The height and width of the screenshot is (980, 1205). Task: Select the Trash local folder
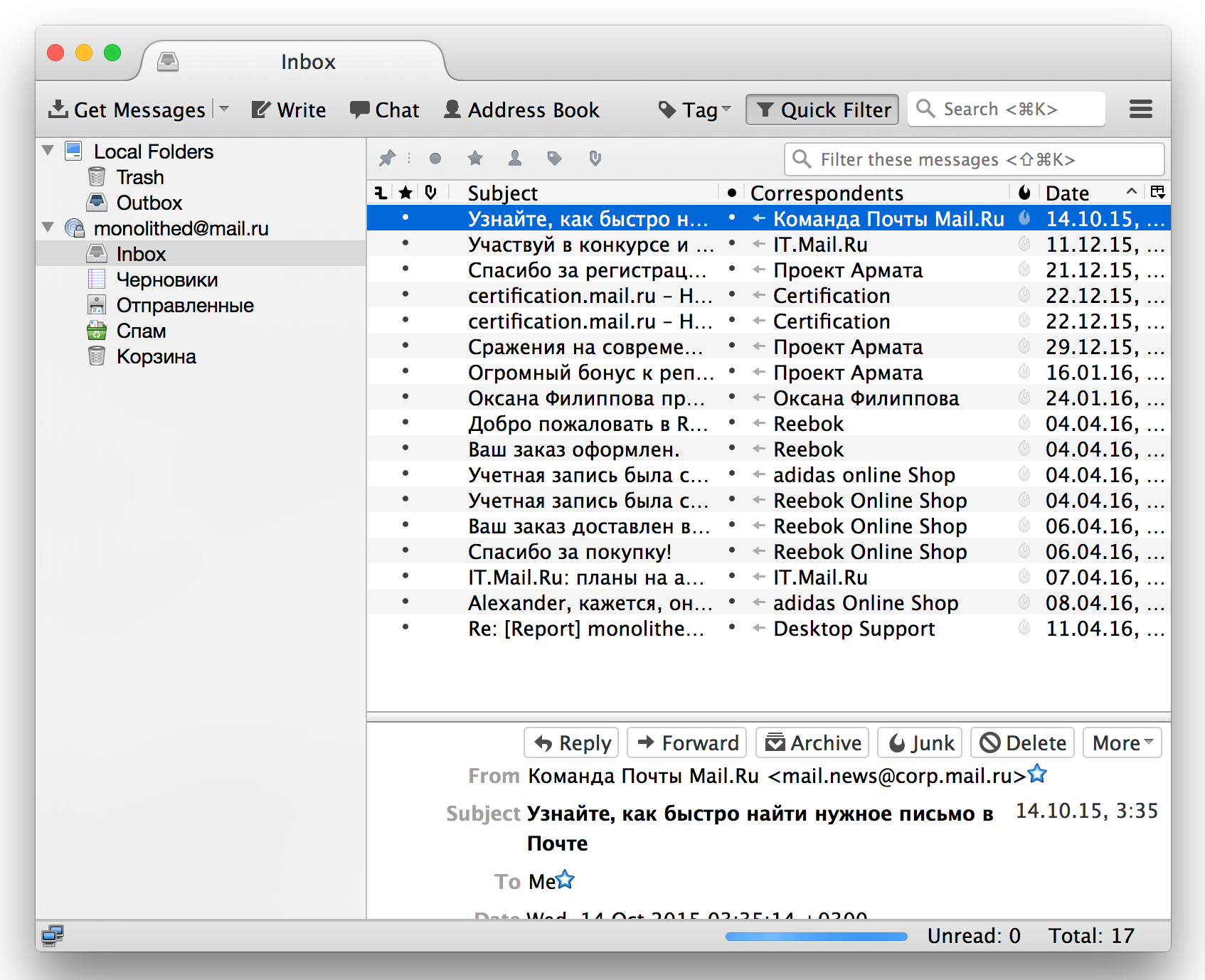(139, 177)
